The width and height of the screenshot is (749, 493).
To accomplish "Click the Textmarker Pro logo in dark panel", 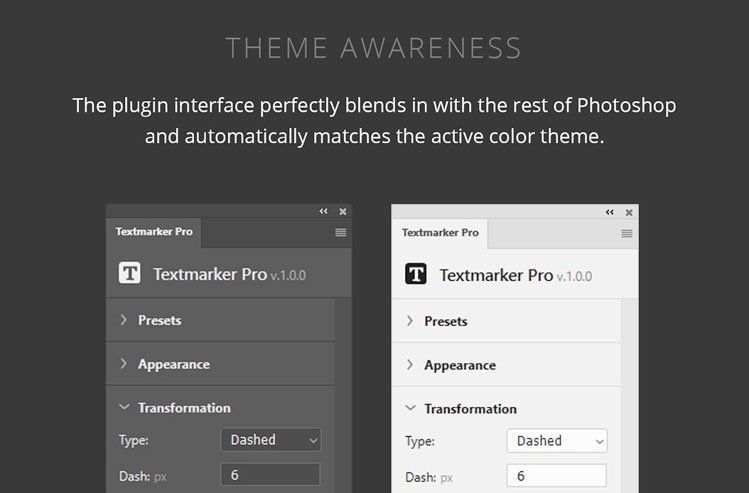I will [x=129, y=274].
